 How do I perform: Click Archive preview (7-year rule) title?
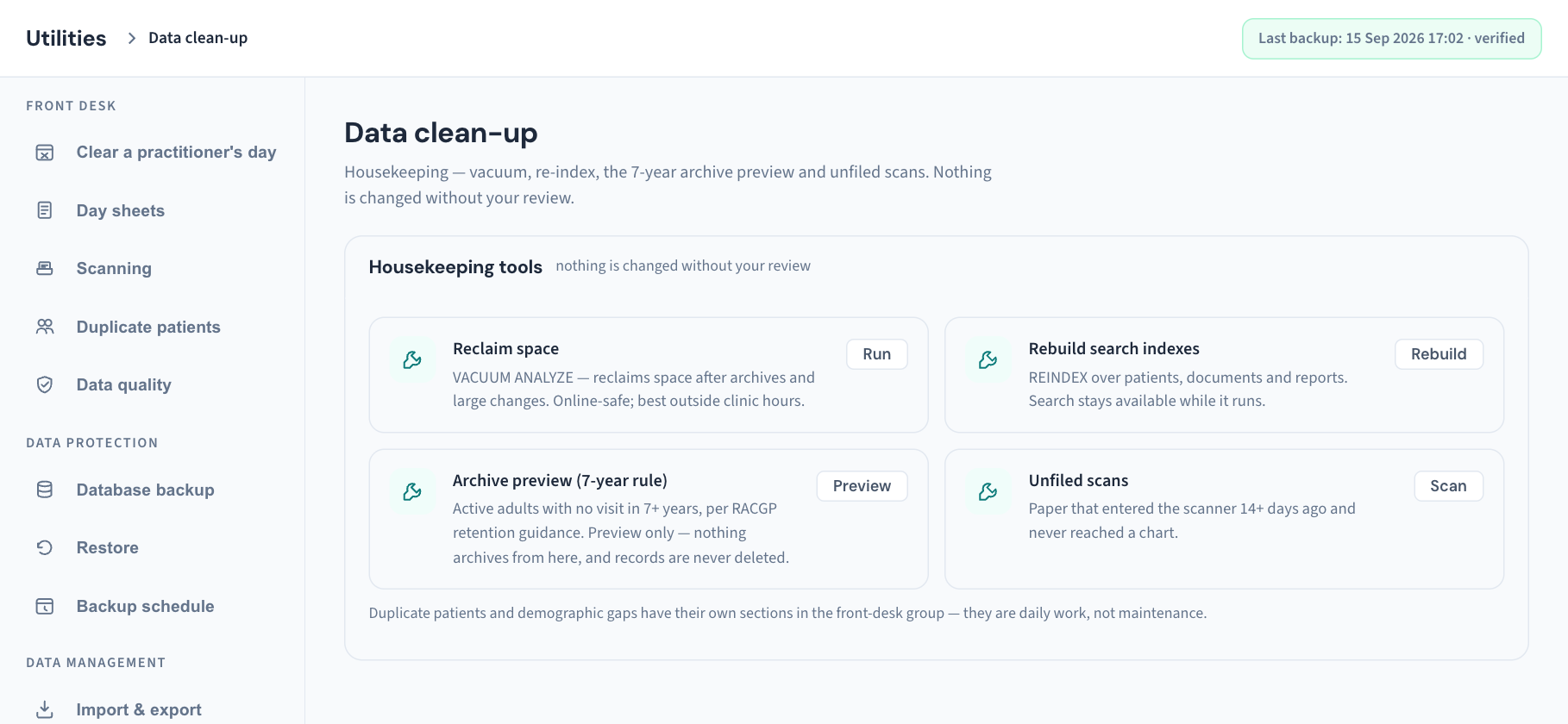click(560, 480)
